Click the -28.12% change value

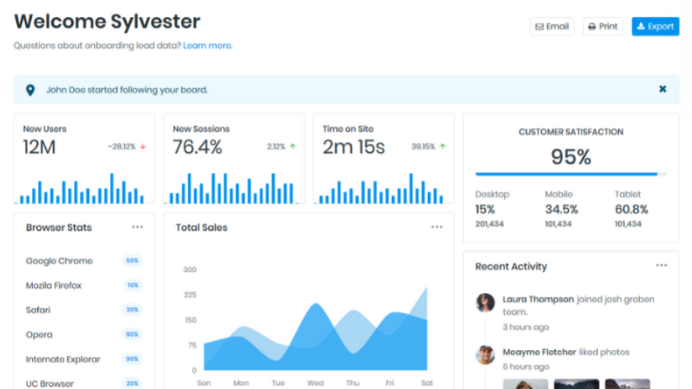[x=122, y=147]
